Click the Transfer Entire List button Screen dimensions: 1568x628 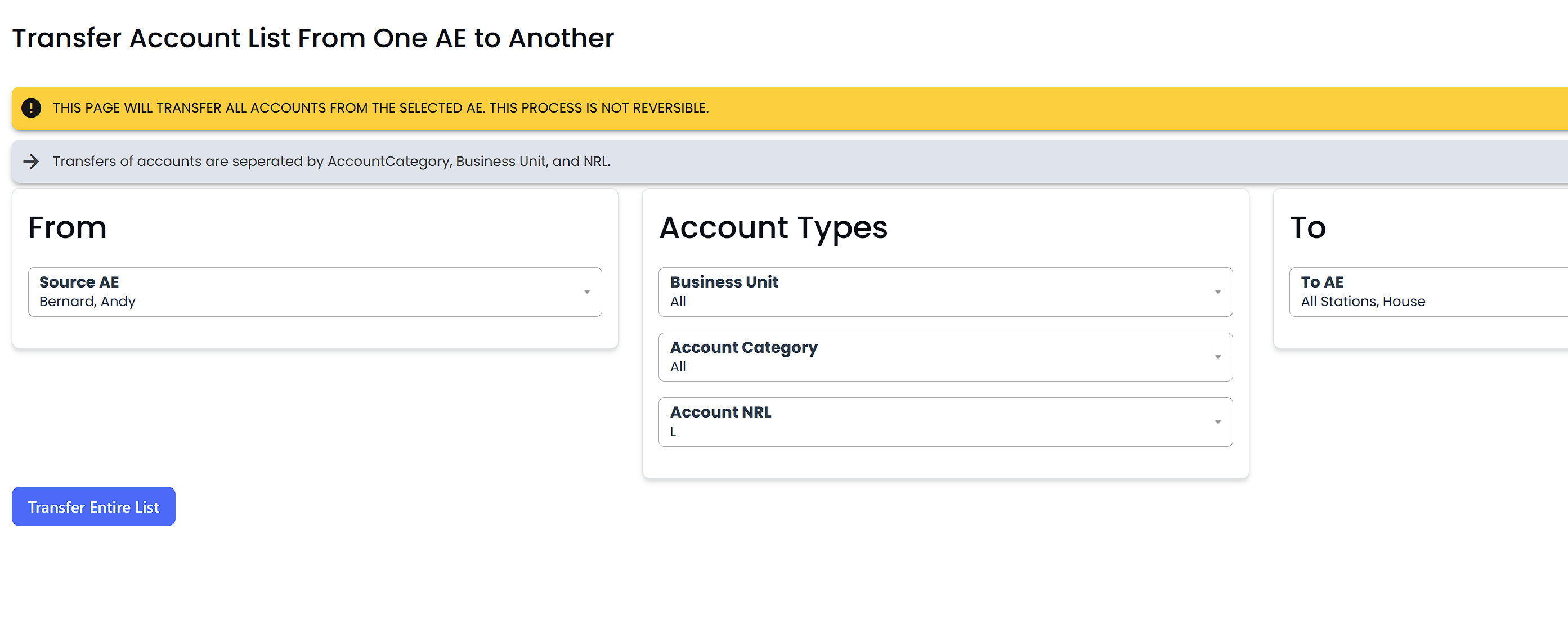coord(94,507)
